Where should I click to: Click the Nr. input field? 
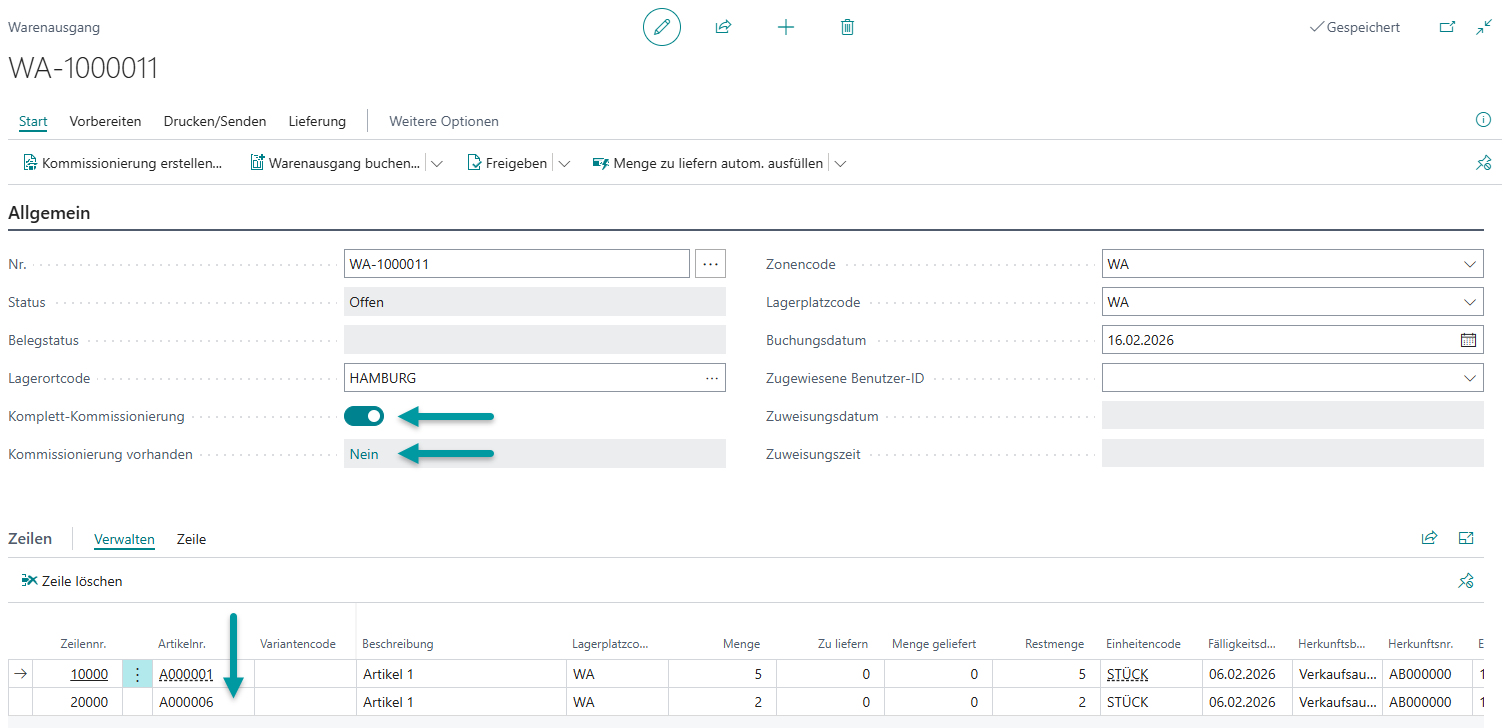[515, 265]
